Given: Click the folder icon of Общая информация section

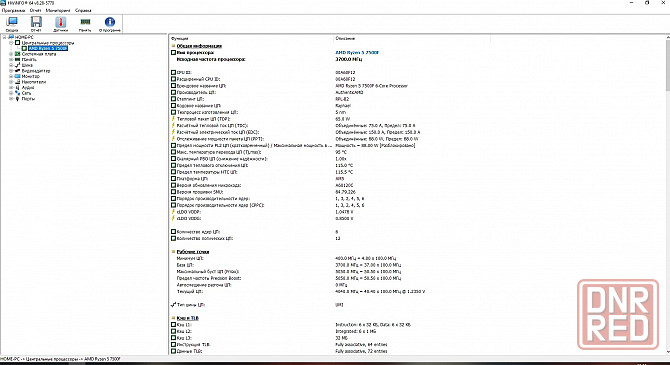Looking at the screenshot, I should click(x=173, y=46).
